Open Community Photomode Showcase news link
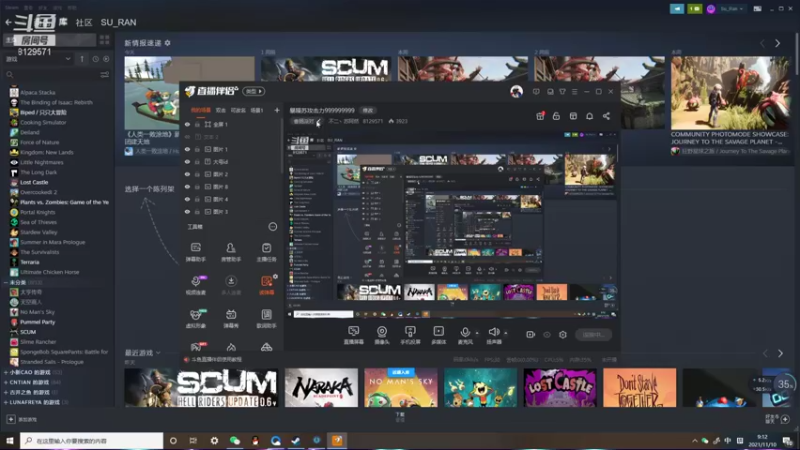 [729, 138]
